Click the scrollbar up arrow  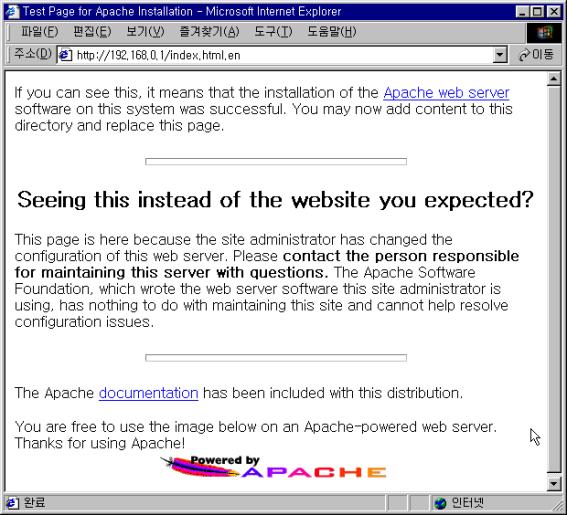point(554,78)
